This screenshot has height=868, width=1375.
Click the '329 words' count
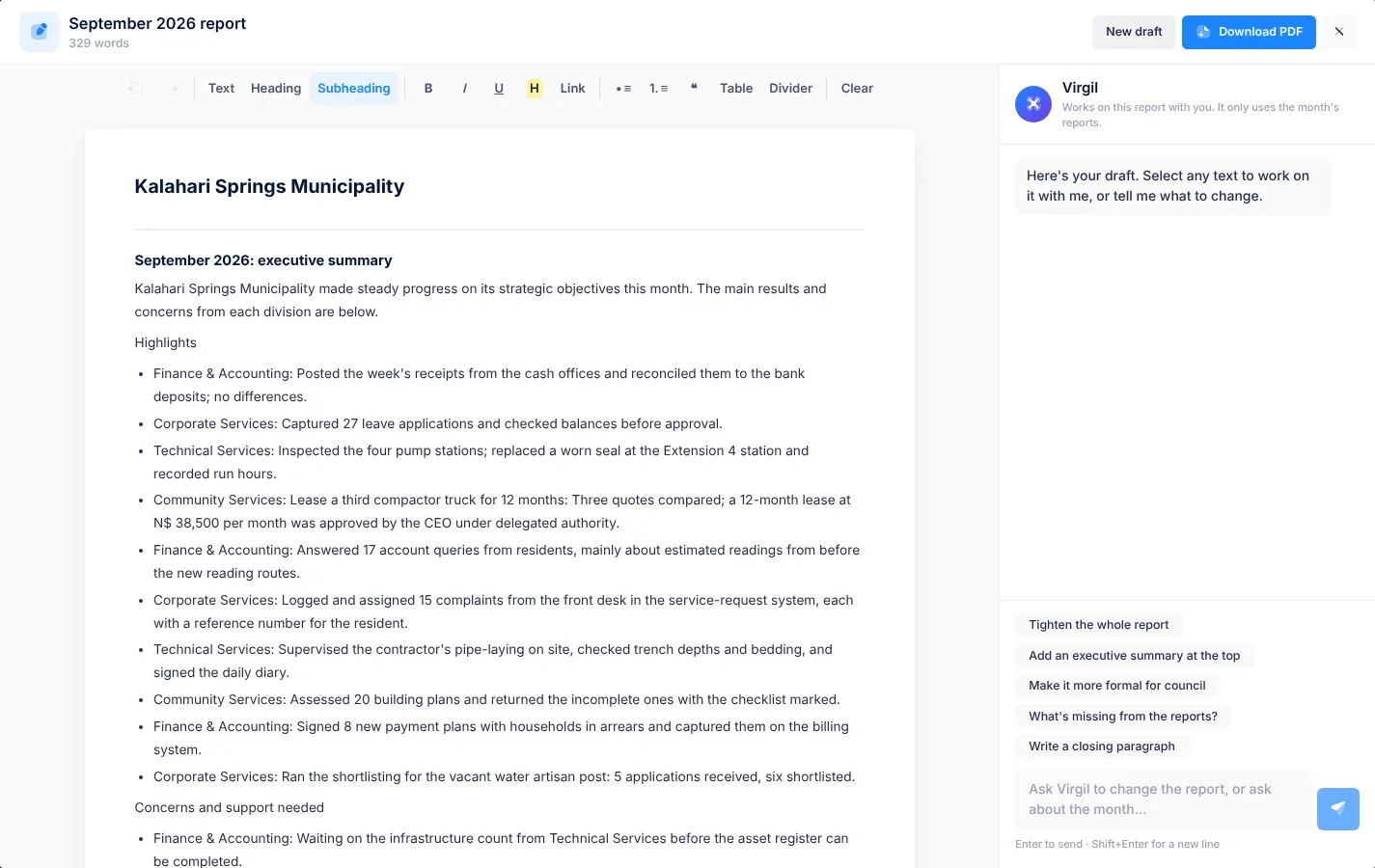click(x=98, y=43)
